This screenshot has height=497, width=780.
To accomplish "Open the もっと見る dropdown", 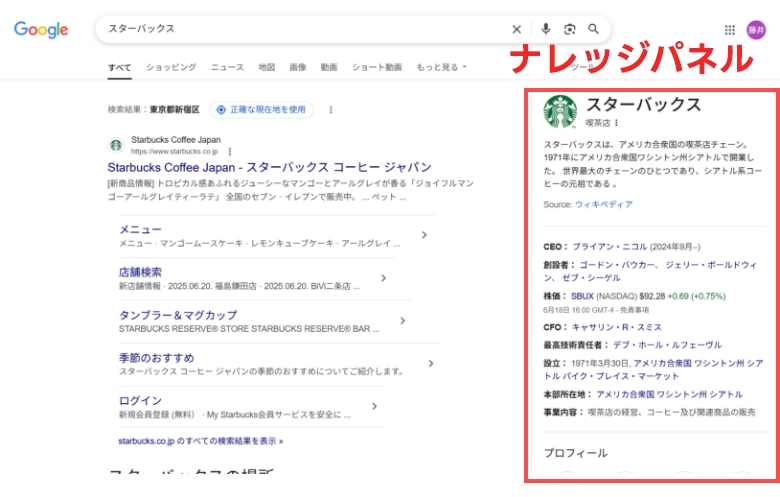I will 442,67.
